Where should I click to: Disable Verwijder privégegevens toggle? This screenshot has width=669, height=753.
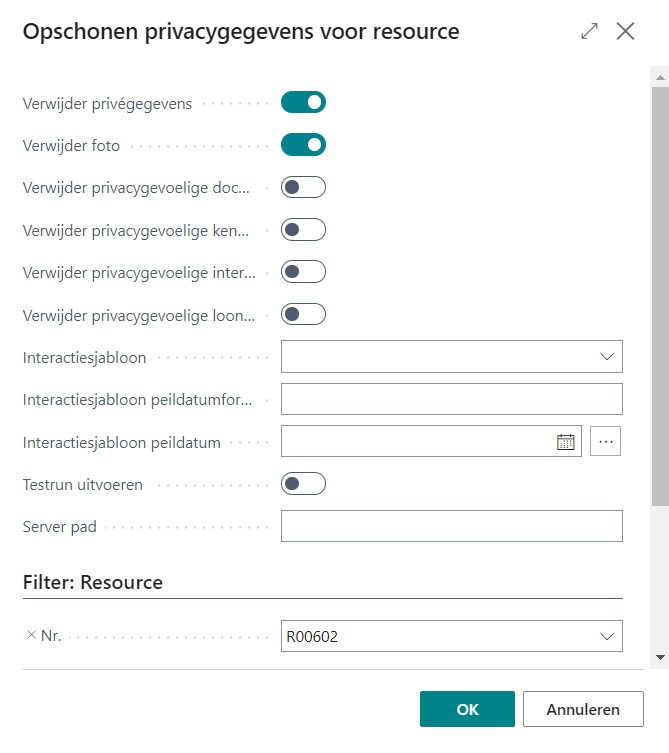click(x=303, y=102)
